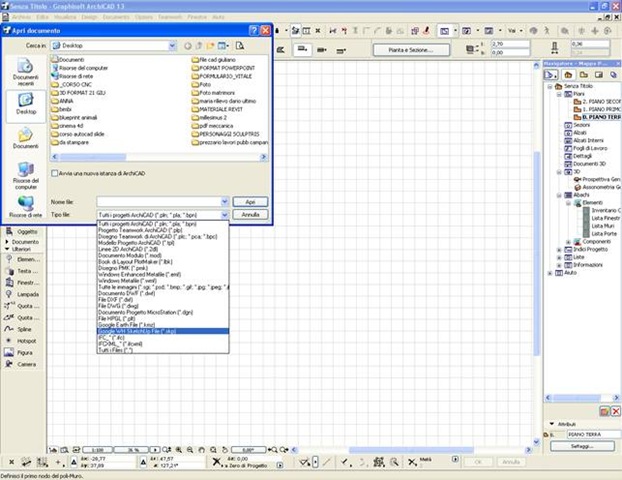
Task: Open Documenti recenti in dialog sidebar
Action: point(26,72)
